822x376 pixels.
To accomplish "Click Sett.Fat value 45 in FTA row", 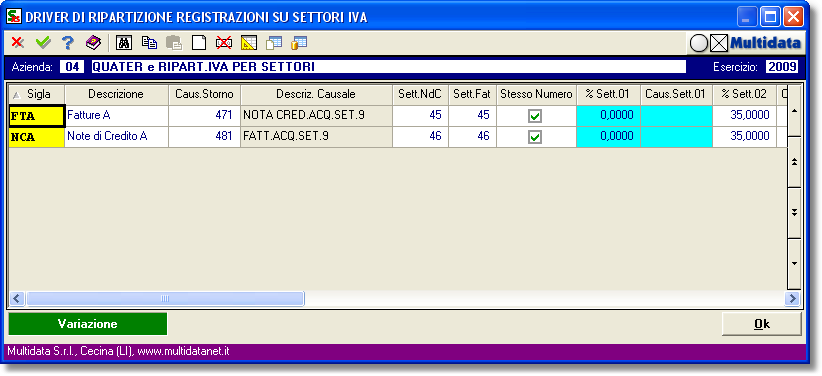I will (x=472, y=116).
